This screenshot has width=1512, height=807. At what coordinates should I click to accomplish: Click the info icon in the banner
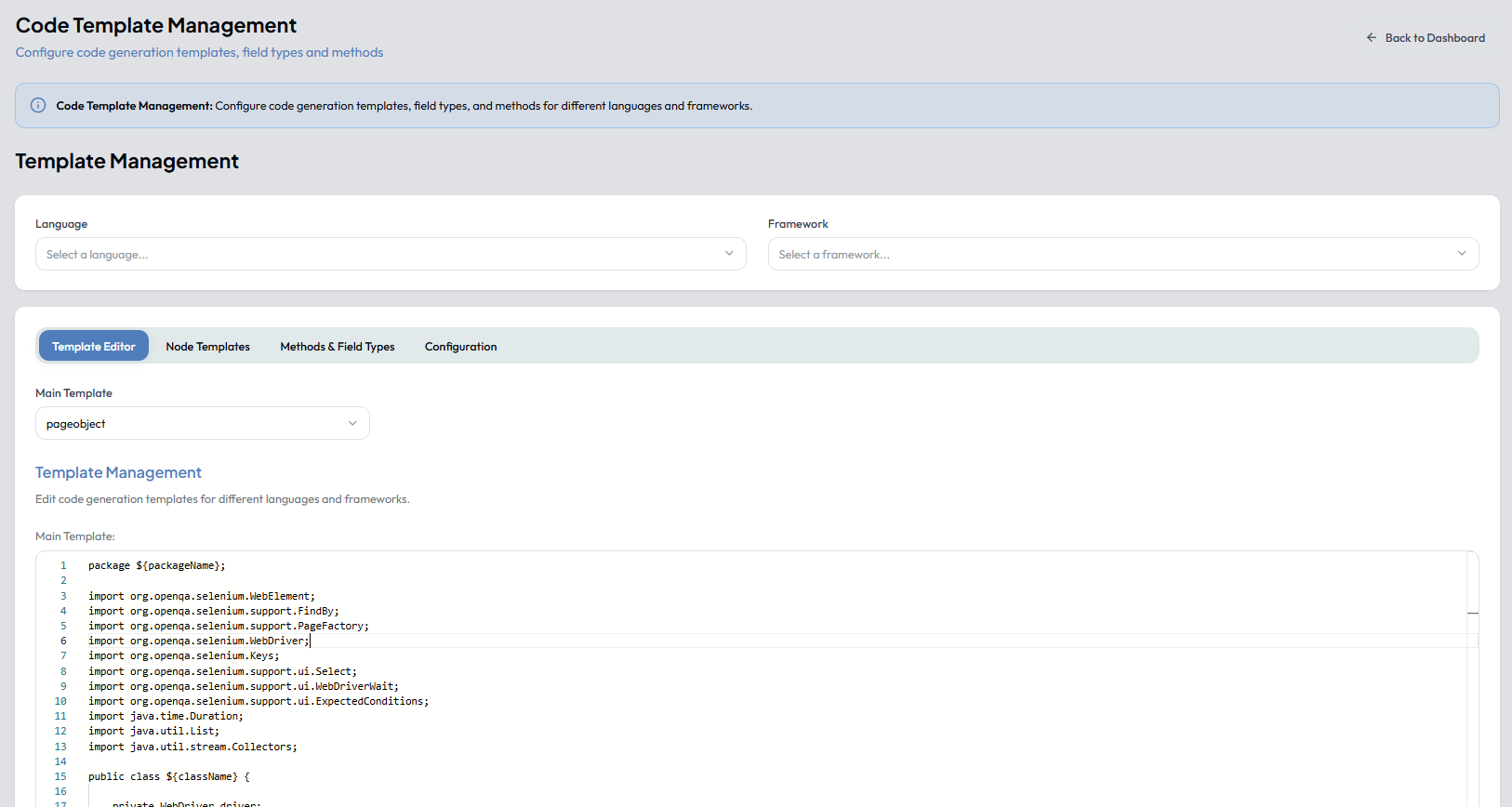click(x=38, y=105)
